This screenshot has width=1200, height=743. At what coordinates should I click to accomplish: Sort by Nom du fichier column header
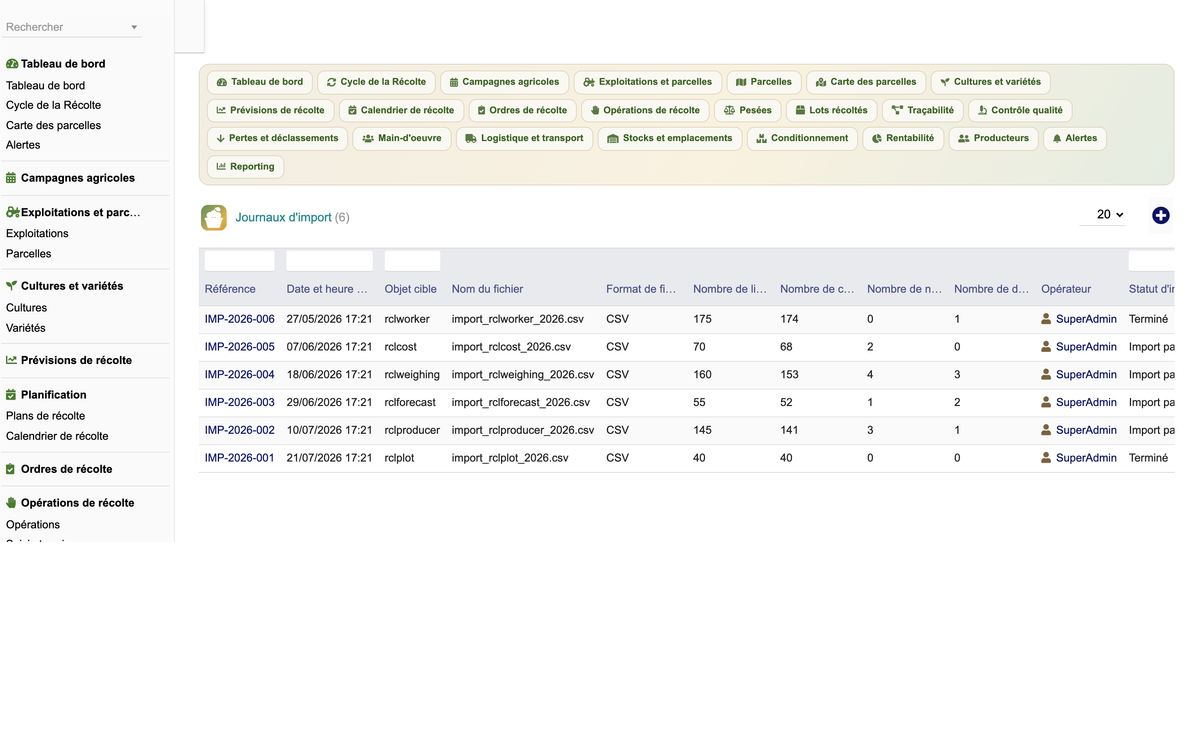487,289
